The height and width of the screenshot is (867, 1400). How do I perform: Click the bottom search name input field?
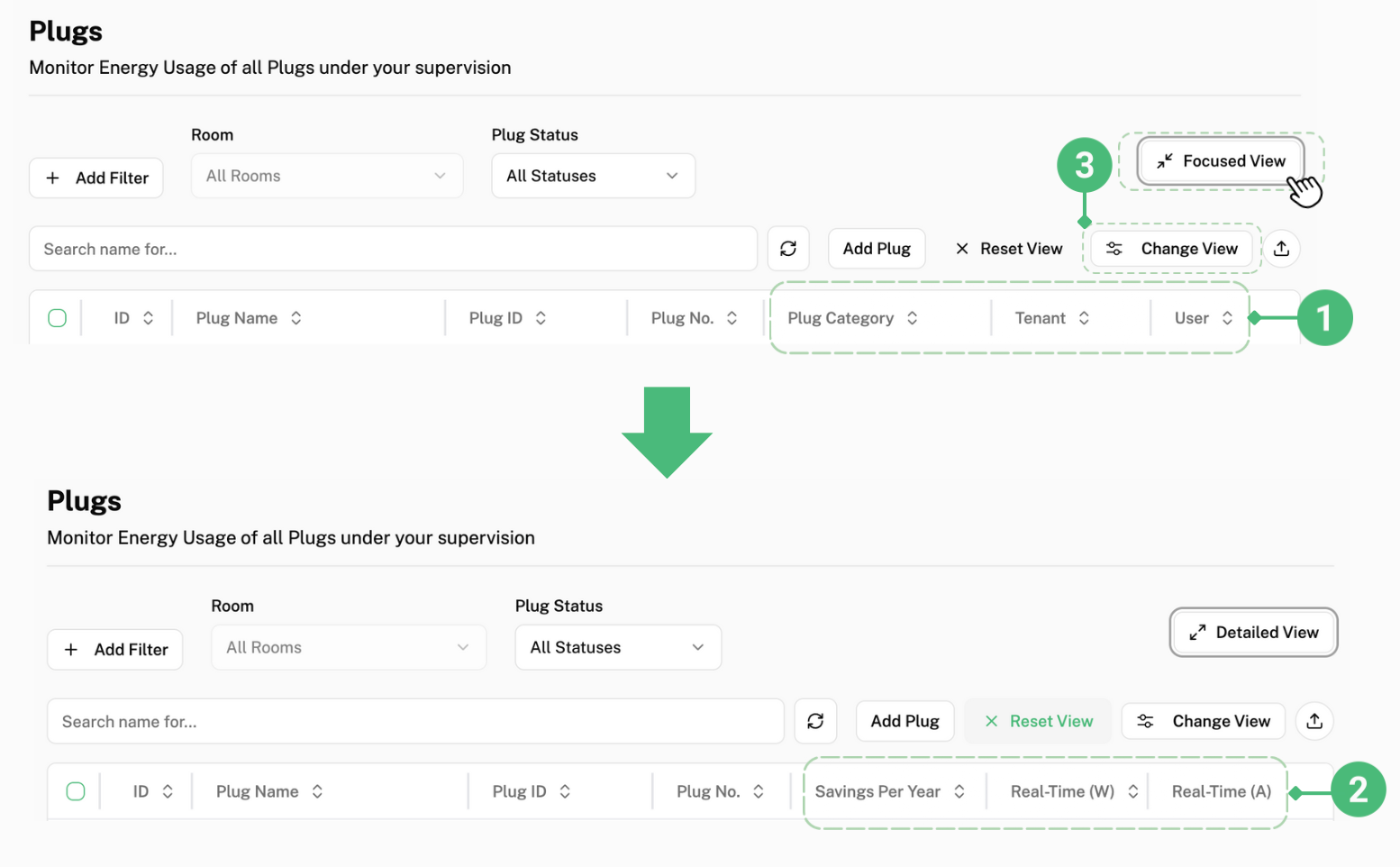pyautogui.click(x=414, y=721)
